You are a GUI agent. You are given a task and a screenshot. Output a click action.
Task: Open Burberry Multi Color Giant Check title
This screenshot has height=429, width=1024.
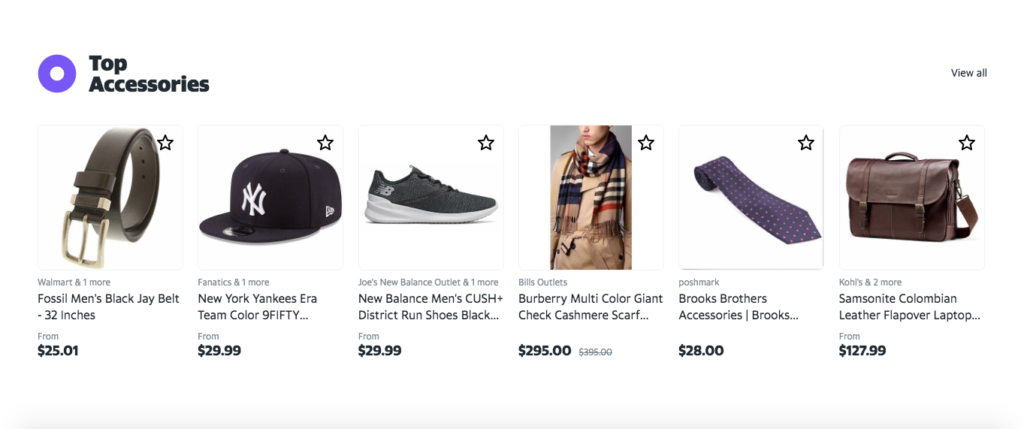coord(590,307)
